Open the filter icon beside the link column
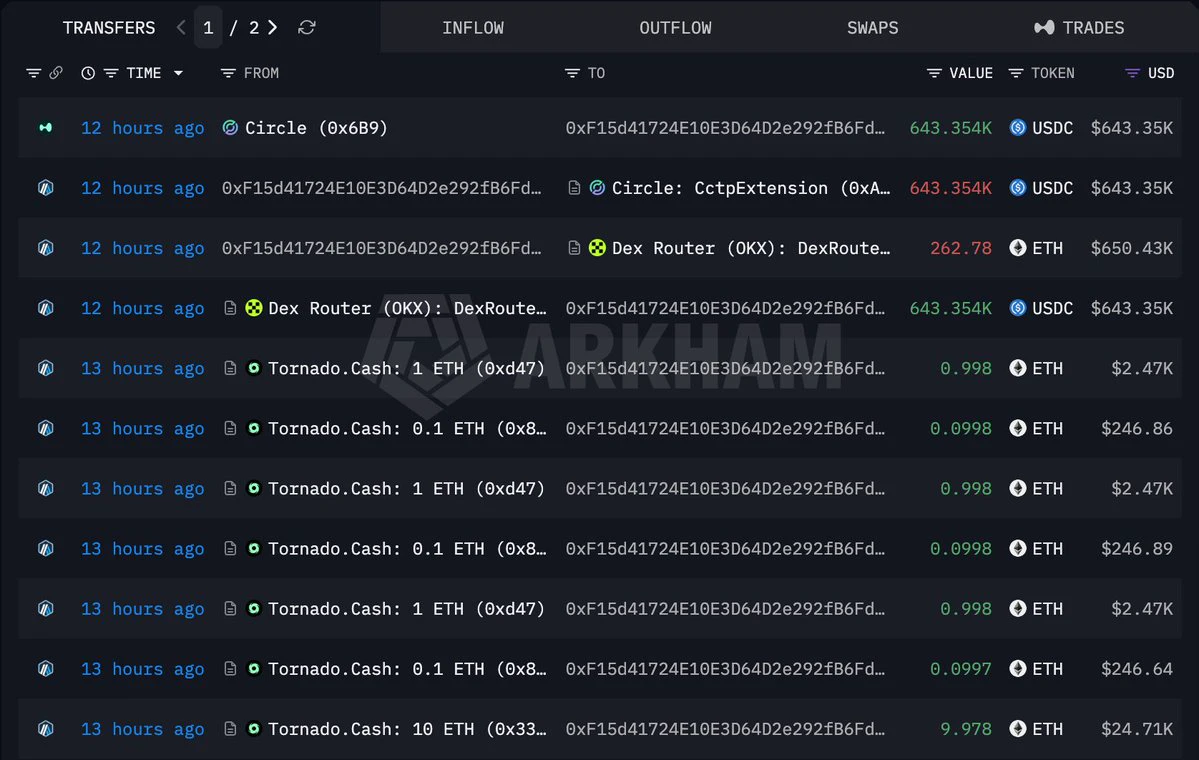1199x760 pixels. [x=34, y=73]
